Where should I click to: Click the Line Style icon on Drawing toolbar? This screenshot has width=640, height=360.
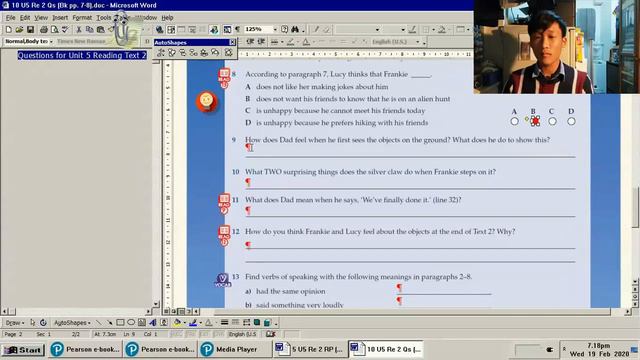[224, 322]
